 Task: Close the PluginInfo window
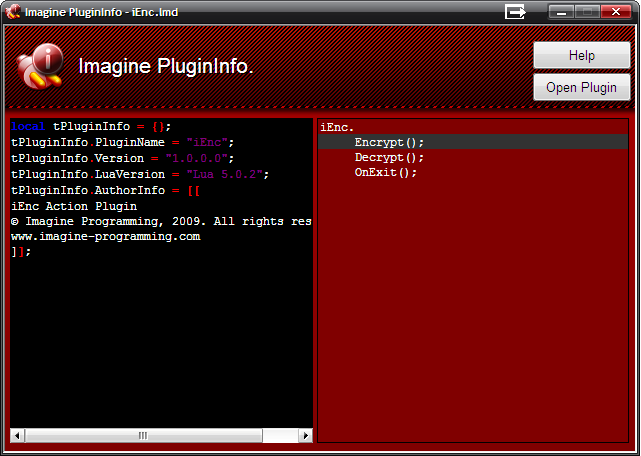pos(616,12)
